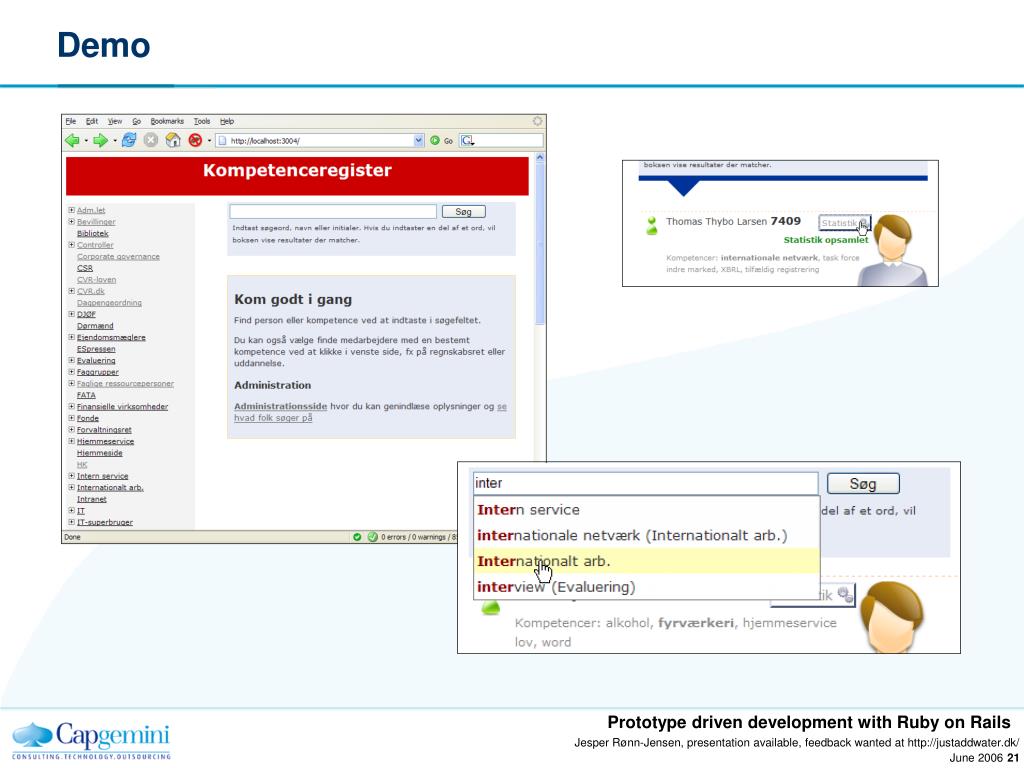Open the Dagpengeordning sidebar link
Screen dimensions: 1024x768
click(x=109, y=303)
